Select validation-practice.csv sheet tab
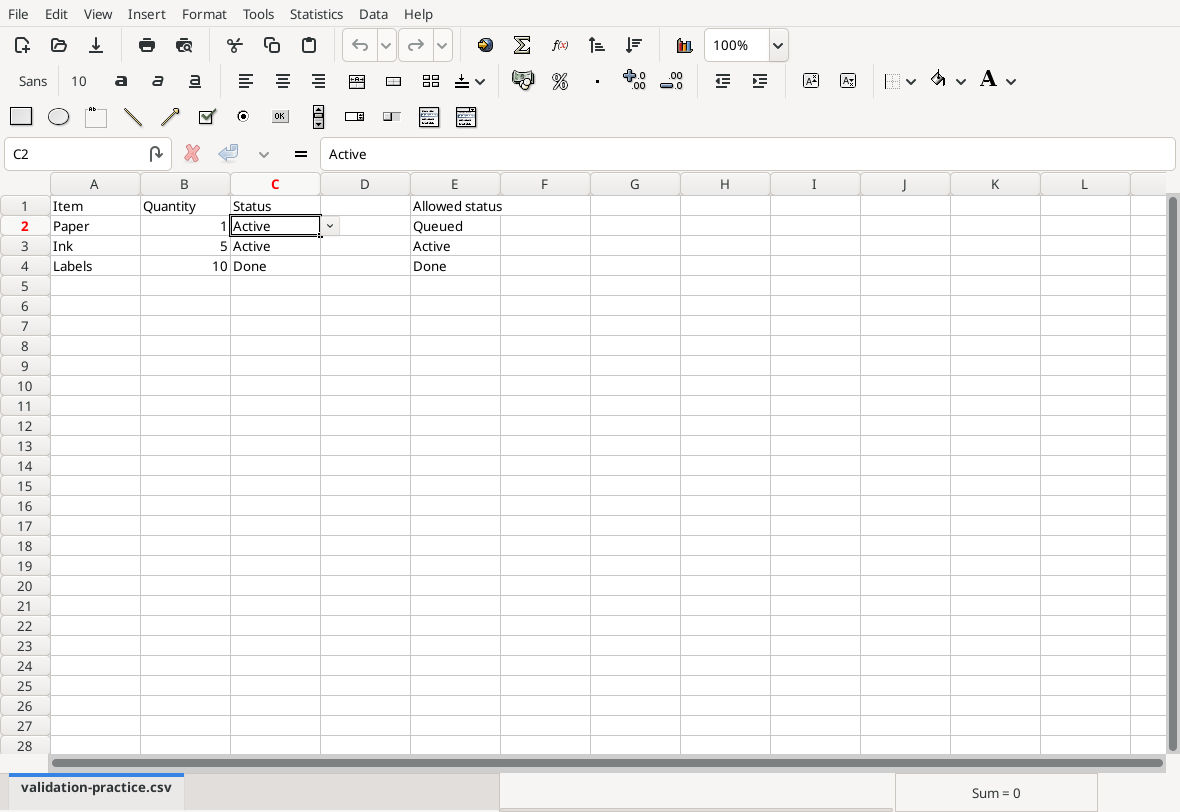This screenshot has height=812, width=1180. (x=96, y=788)
